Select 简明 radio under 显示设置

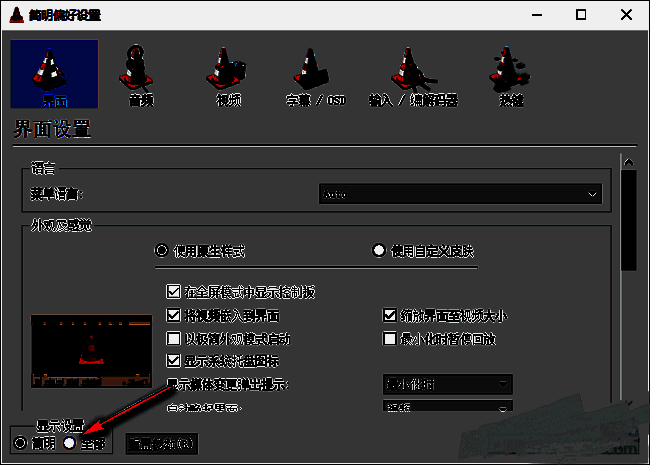[20, 443]
